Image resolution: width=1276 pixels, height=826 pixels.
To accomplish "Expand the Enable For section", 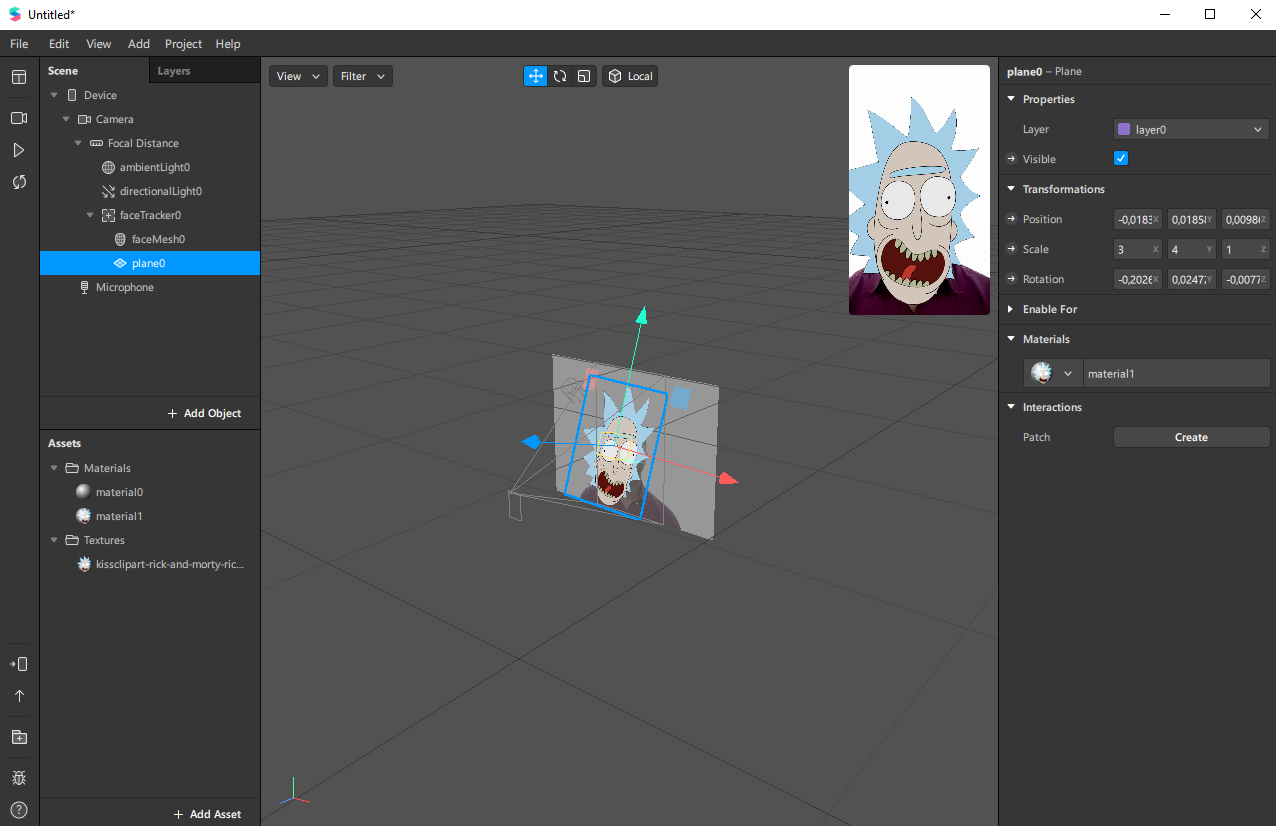I will click(x=1011, y=309).
